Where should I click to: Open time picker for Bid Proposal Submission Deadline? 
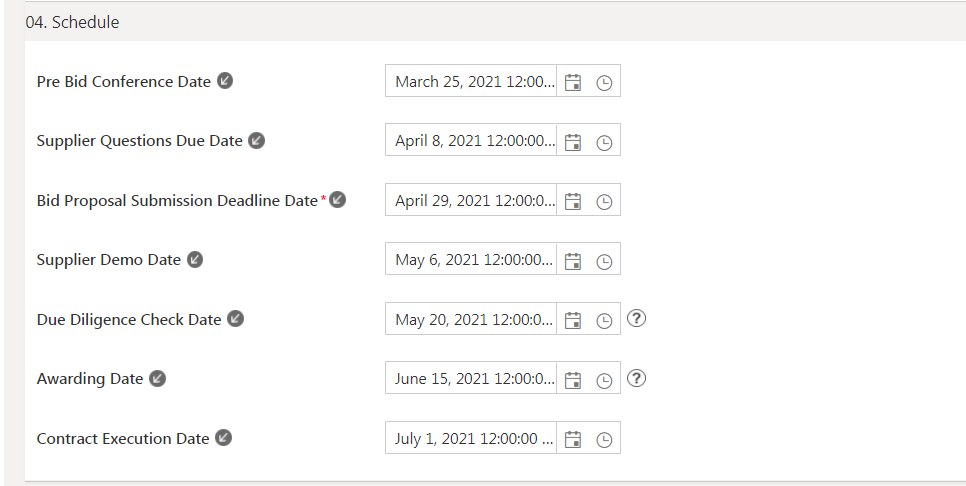pos(604,202)
